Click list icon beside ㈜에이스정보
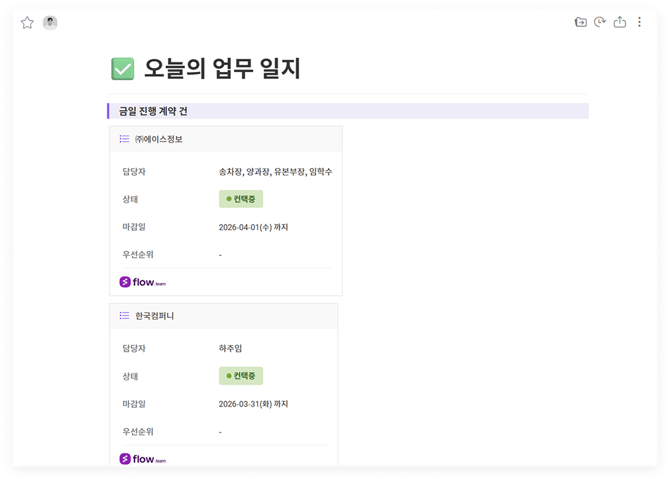Viewport: 670px width, 481px height. 124,139
